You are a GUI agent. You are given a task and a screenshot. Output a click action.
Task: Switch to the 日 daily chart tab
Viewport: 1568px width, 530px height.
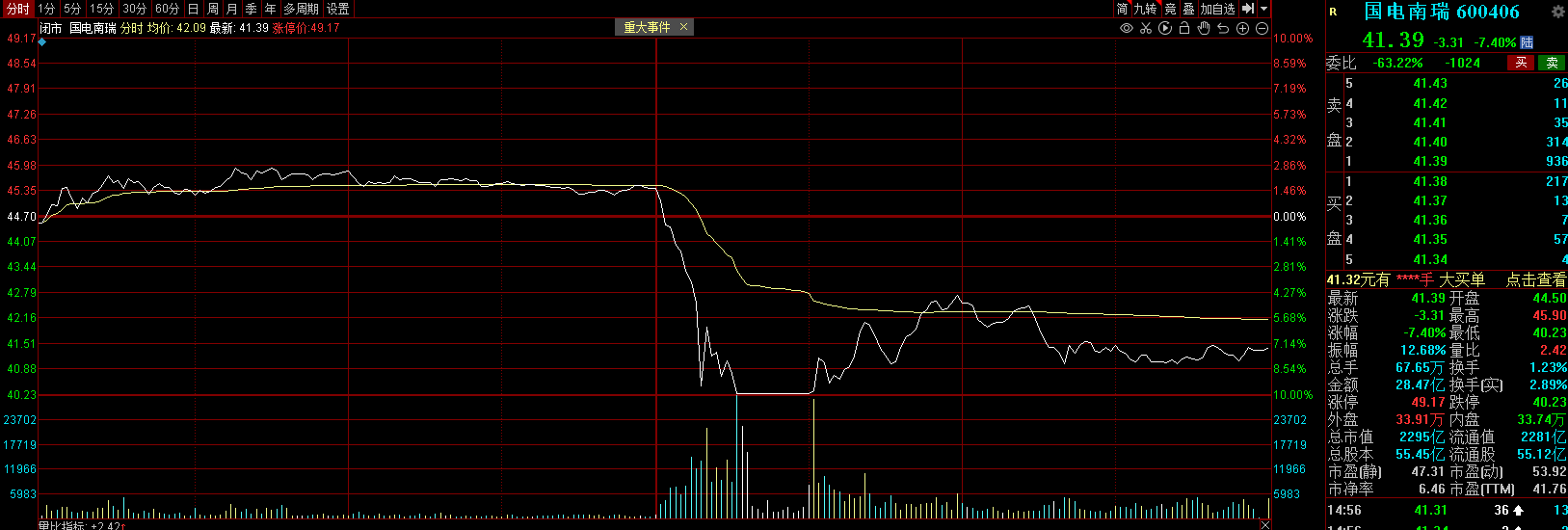(x=194, y=9)
